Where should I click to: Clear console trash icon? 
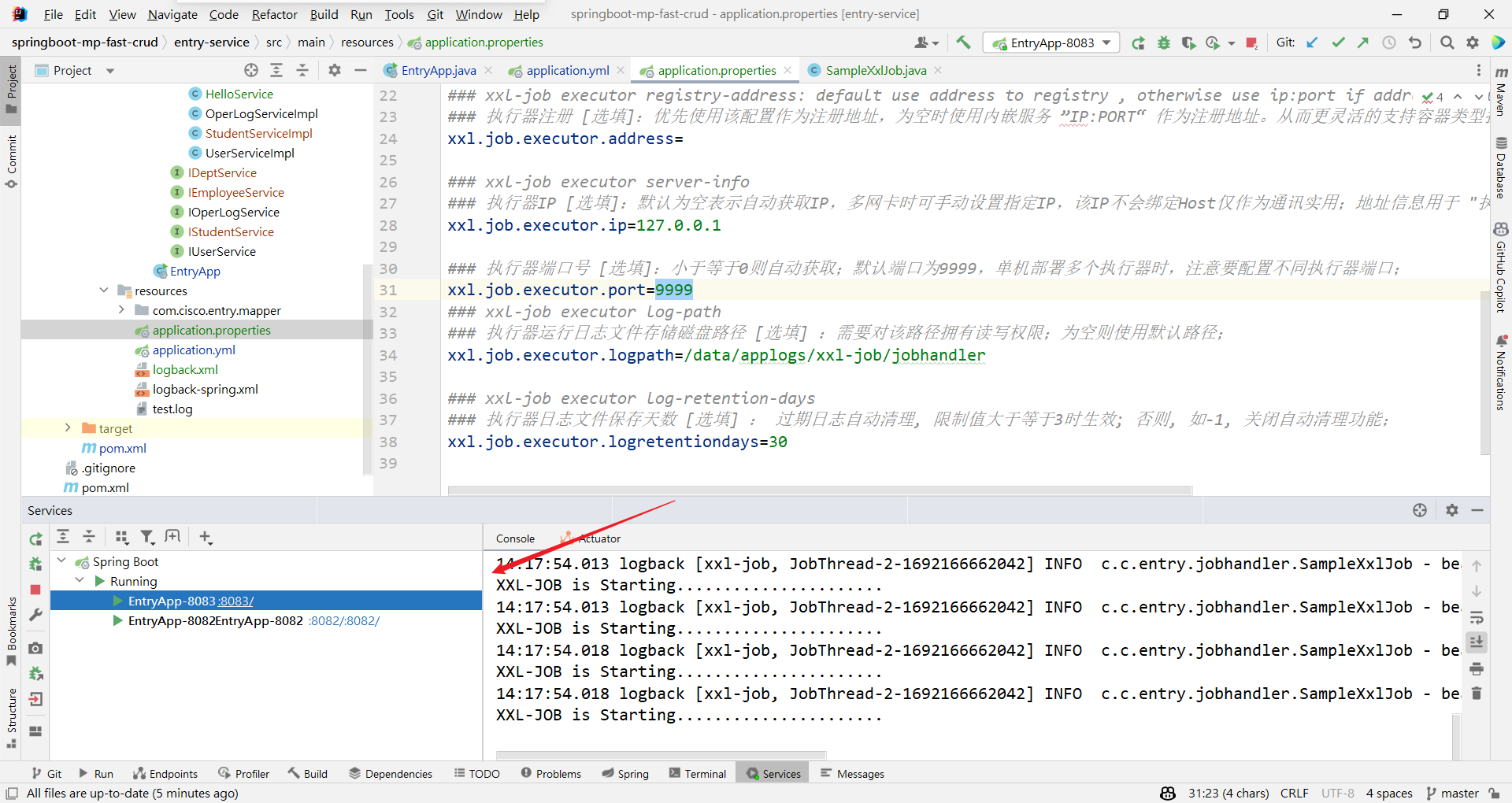pyautogui.click(x=1477, y=694)
